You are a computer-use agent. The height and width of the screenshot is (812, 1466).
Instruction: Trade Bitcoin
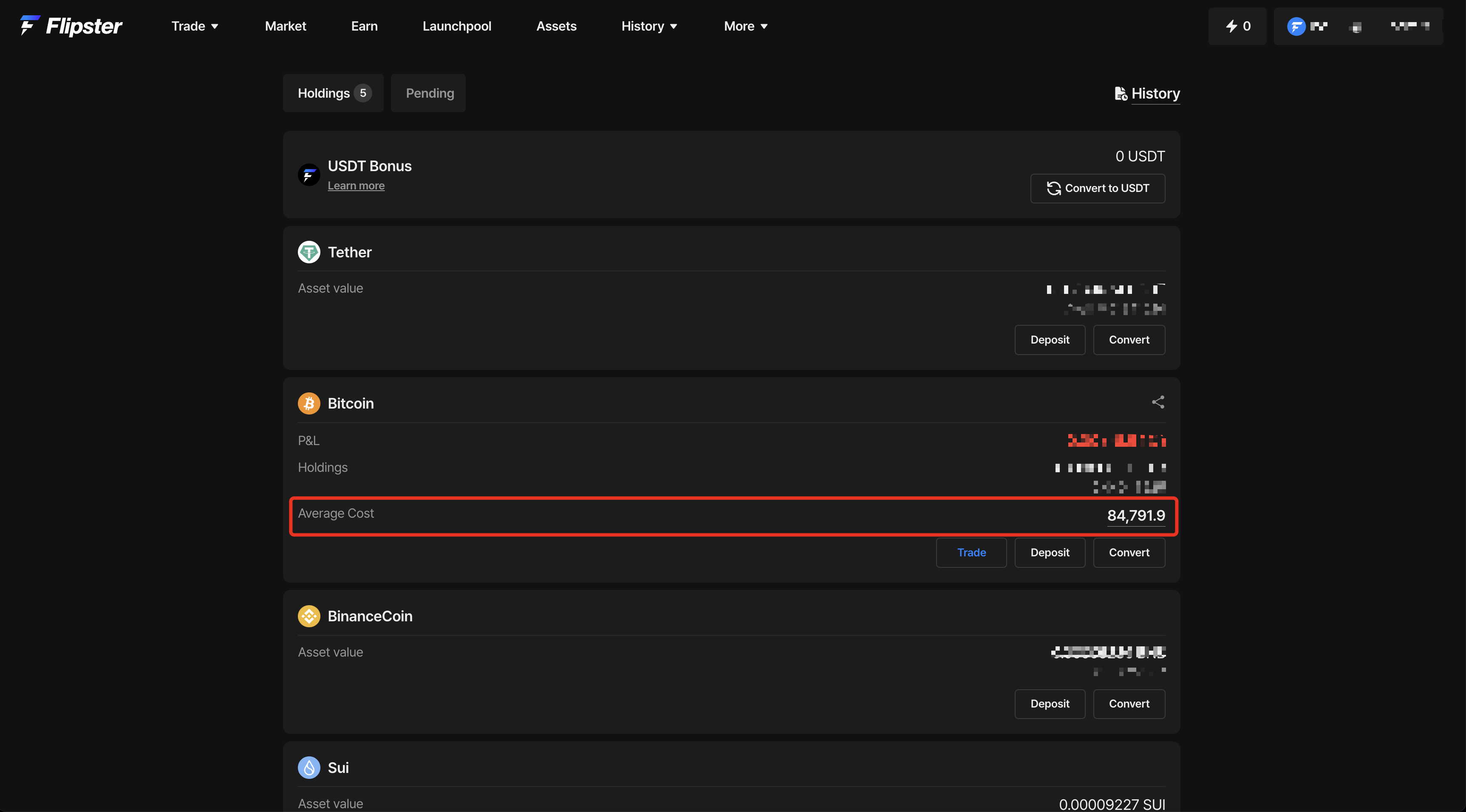(x=971, y=552)
